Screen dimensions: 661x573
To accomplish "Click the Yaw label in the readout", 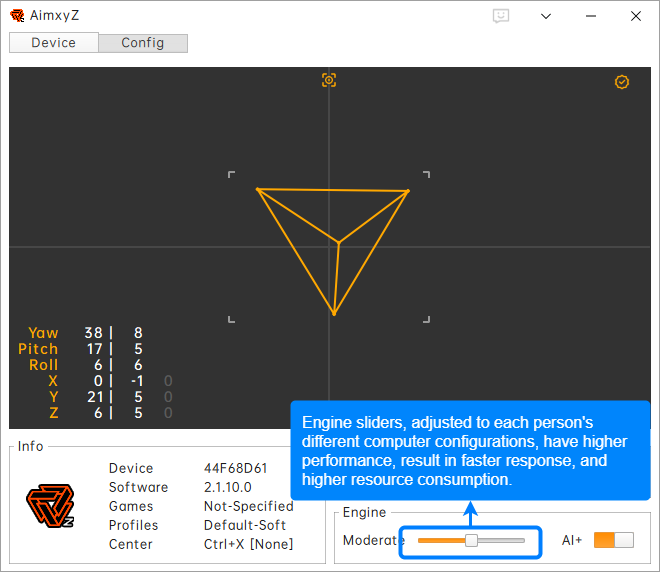I will [x=43, y=333].
